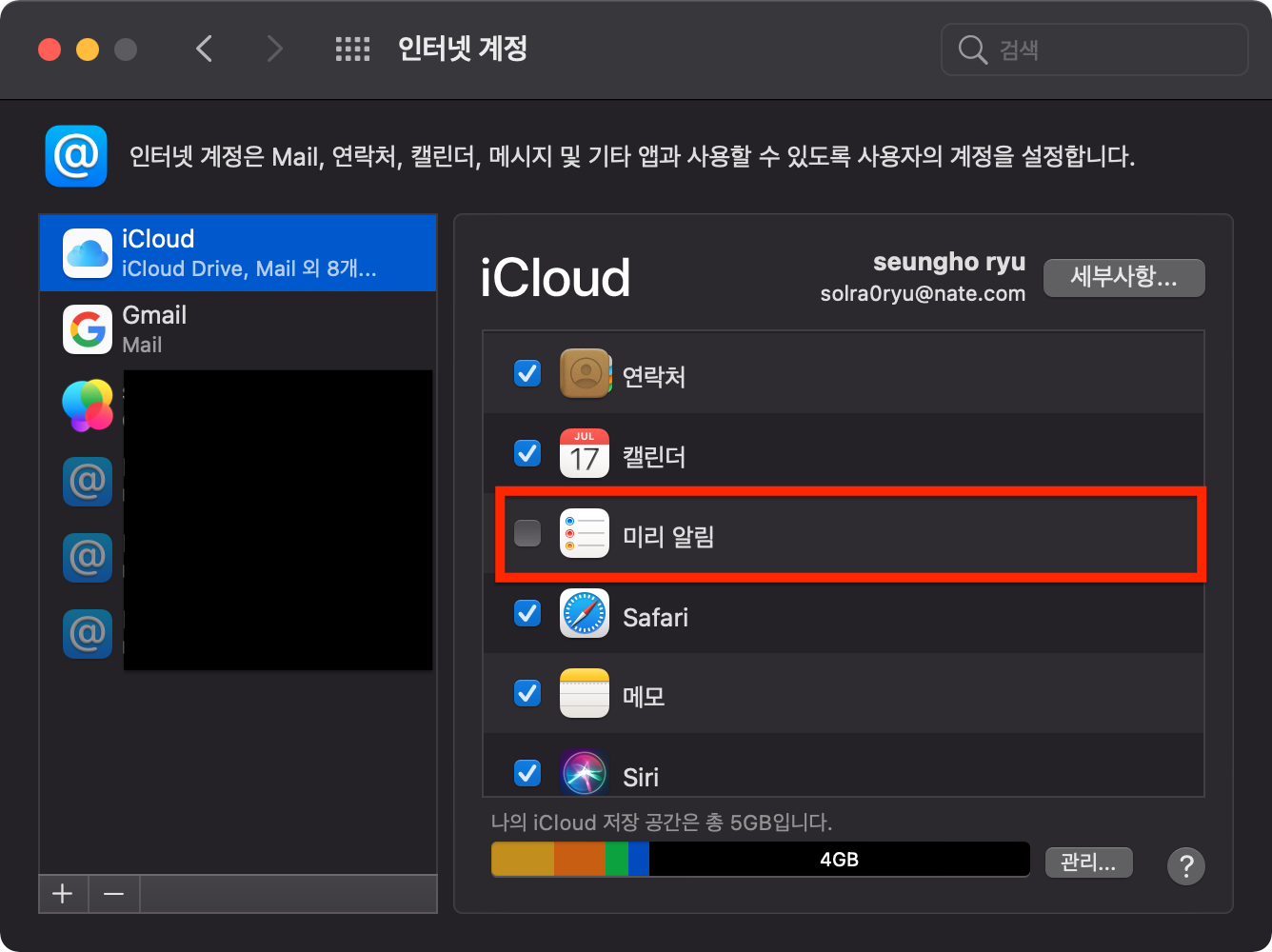1272x952 pixels.
Task: Click the search magnifier icon
Action: coord(972,50)
